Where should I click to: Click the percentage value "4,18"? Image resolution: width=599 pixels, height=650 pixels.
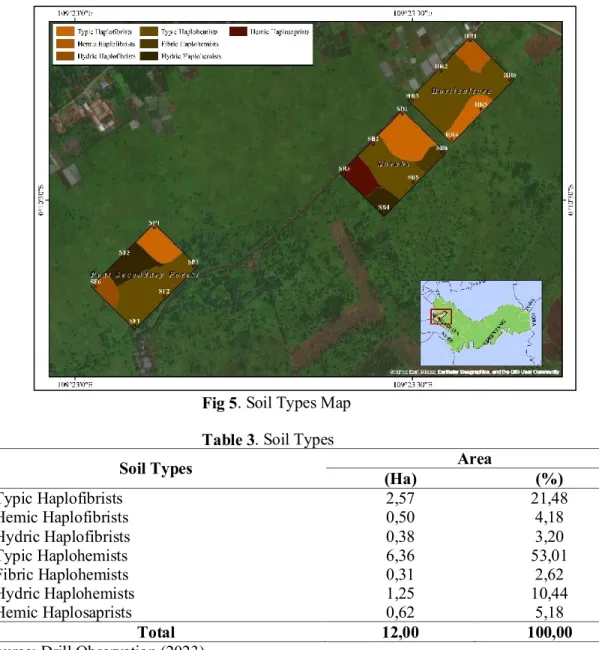click(x=549, y=517)
